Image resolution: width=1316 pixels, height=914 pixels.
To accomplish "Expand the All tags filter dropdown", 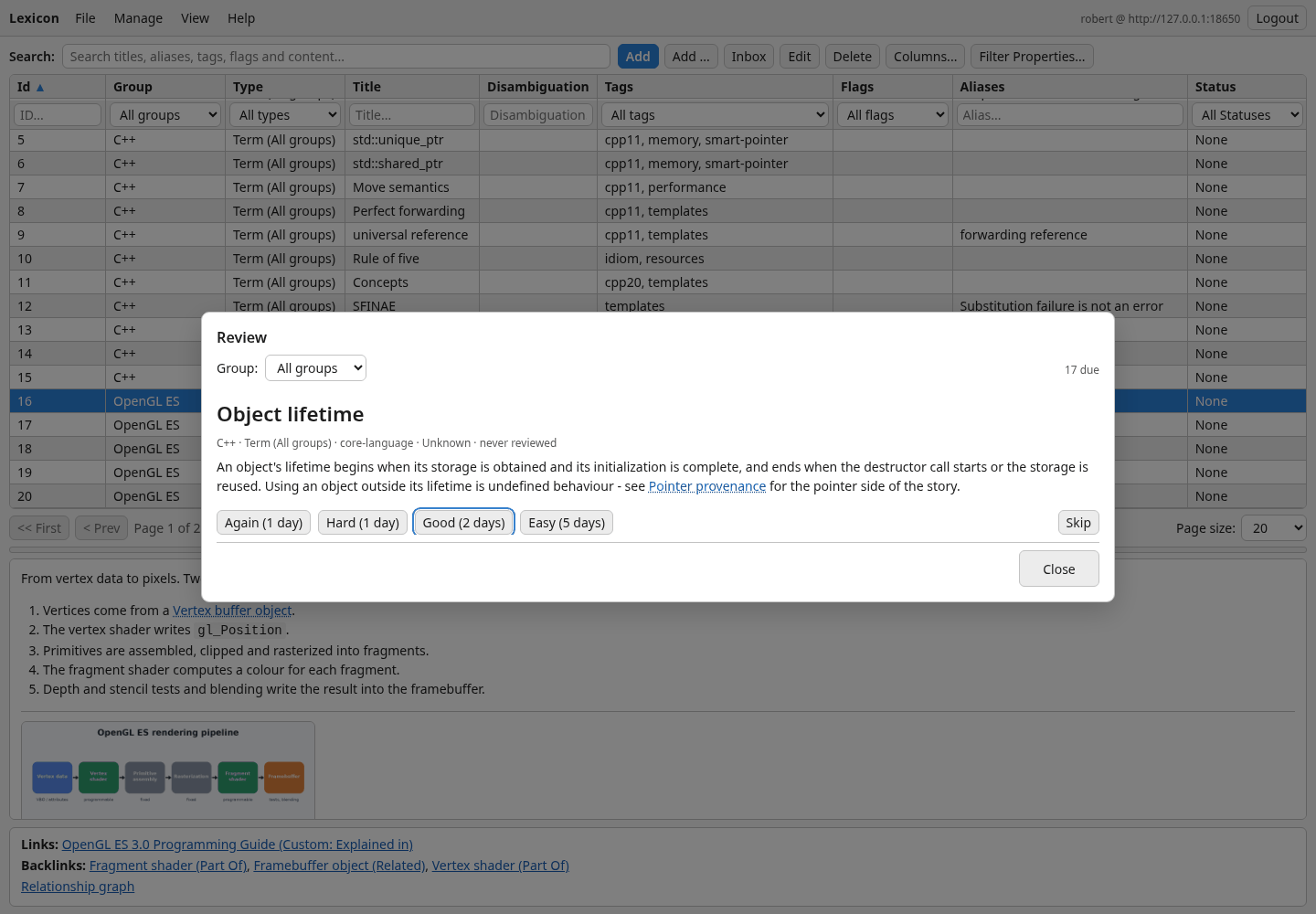I will point(715,115).
